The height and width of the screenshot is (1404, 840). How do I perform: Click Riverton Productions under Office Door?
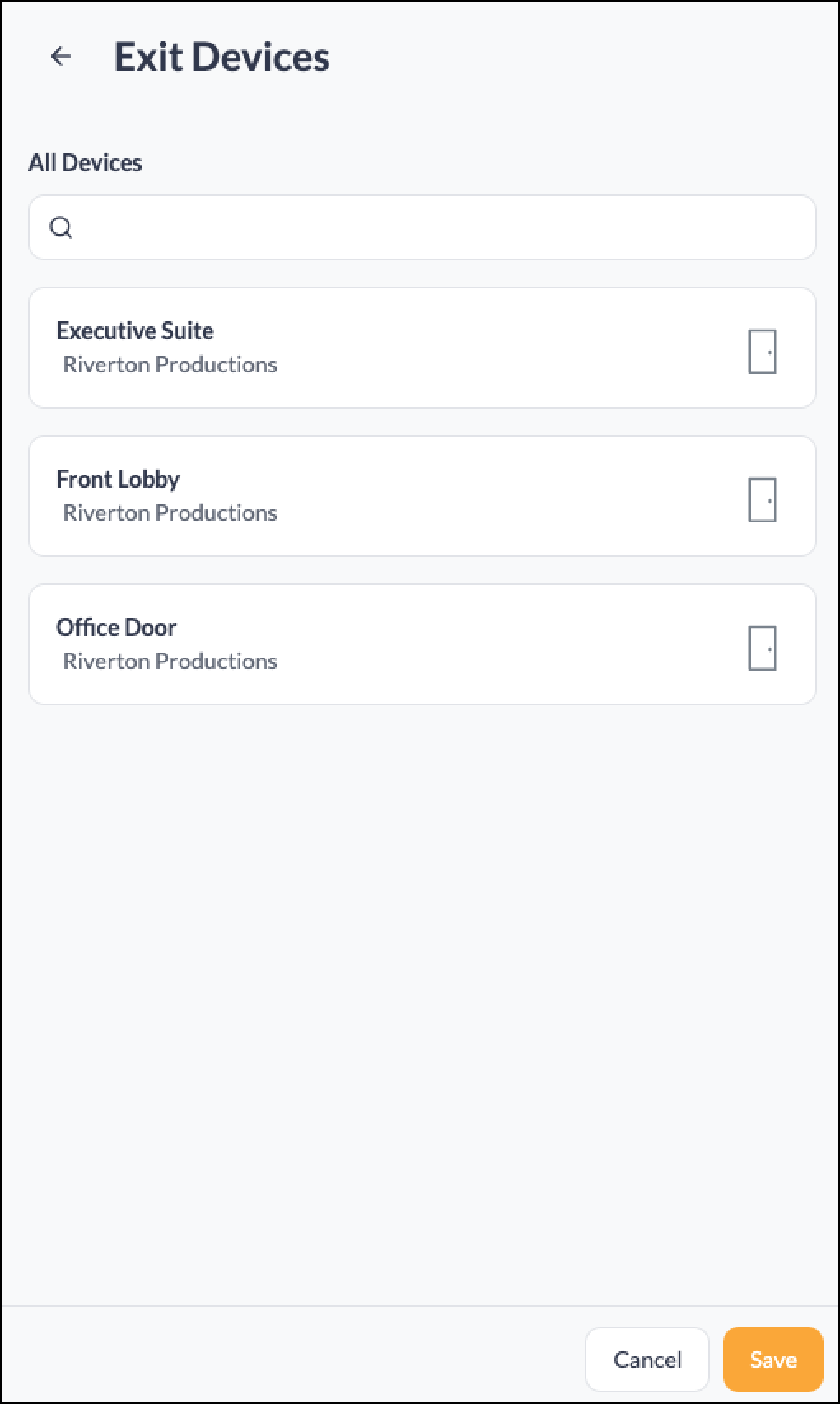170,661
